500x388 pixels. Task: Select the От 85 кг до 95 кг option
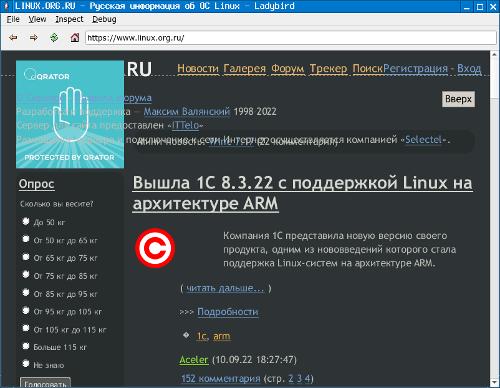point(26,293)
